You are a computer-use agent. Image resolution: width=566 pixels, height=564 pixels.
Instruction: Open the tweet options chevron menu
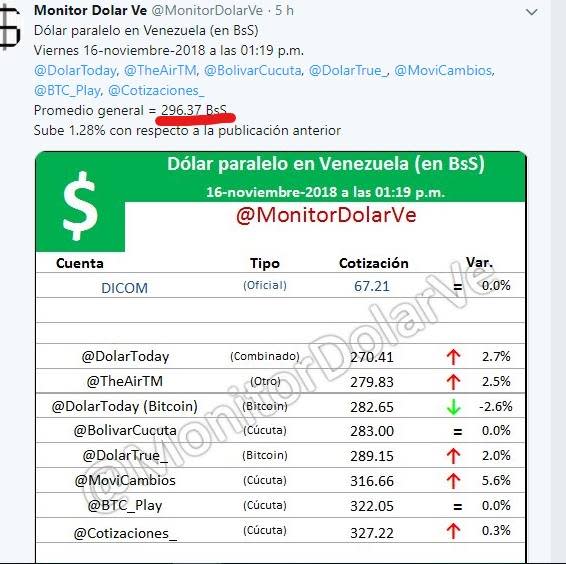pyautogui.click(x=531, y=12)
